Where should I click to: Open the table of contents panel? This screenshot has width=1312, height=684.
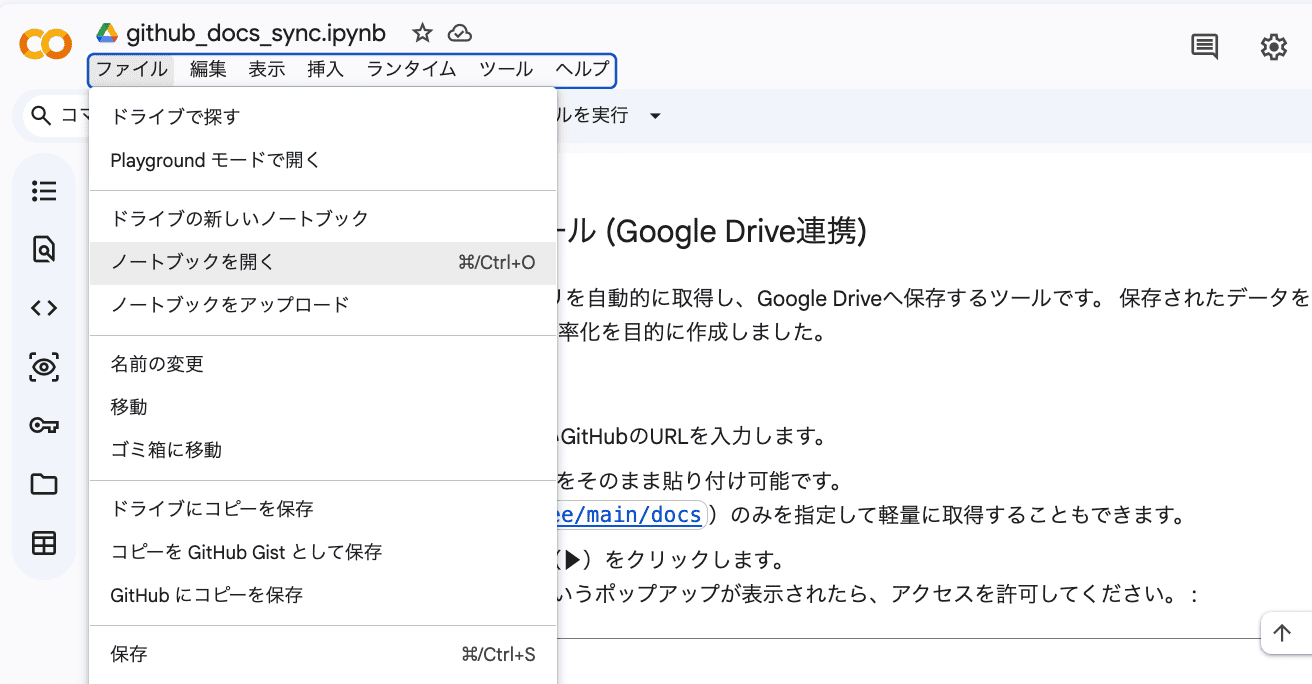click(44, 191)
